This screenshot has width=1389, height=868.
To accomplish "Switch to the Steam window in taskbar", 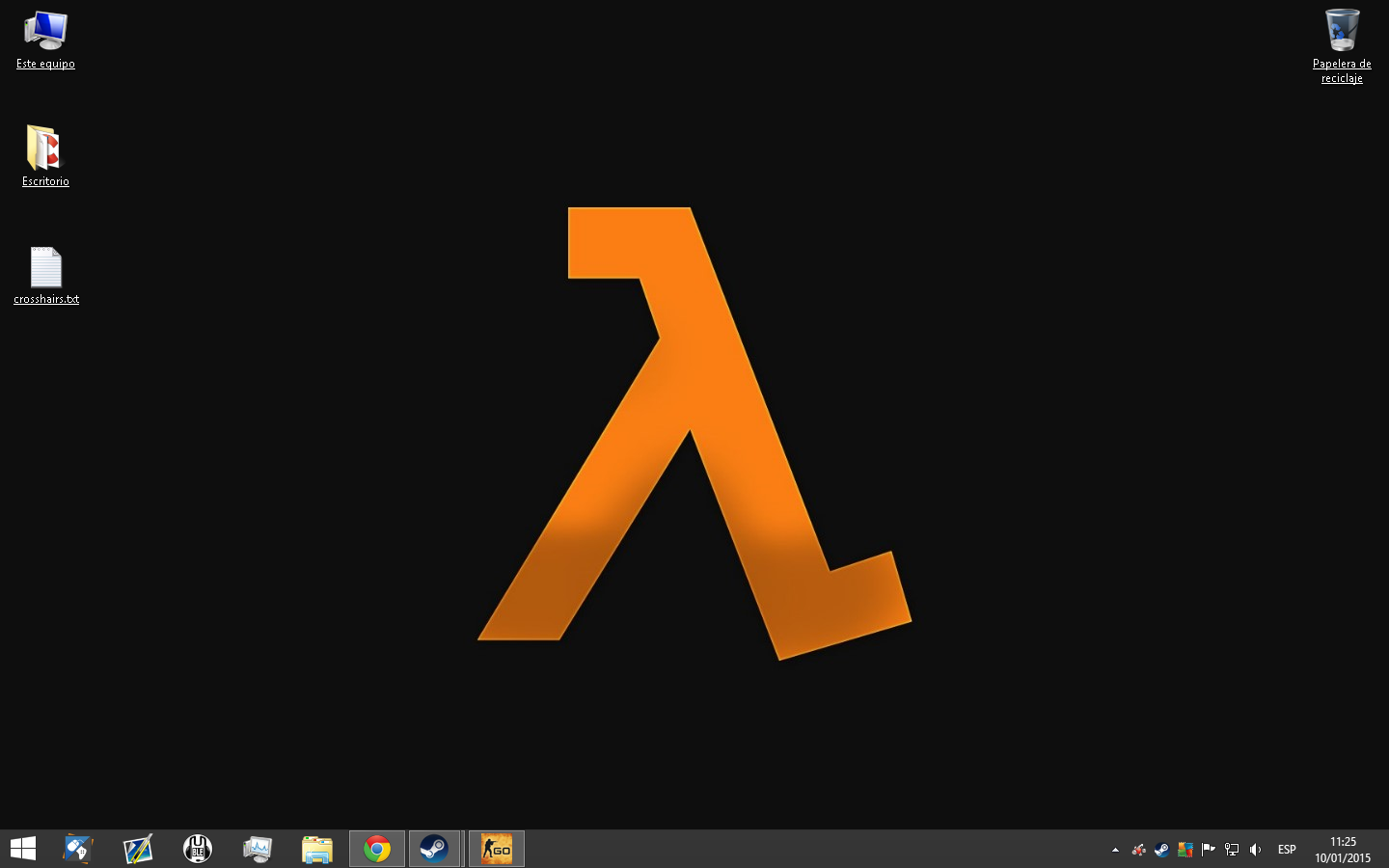I will 435,849.
